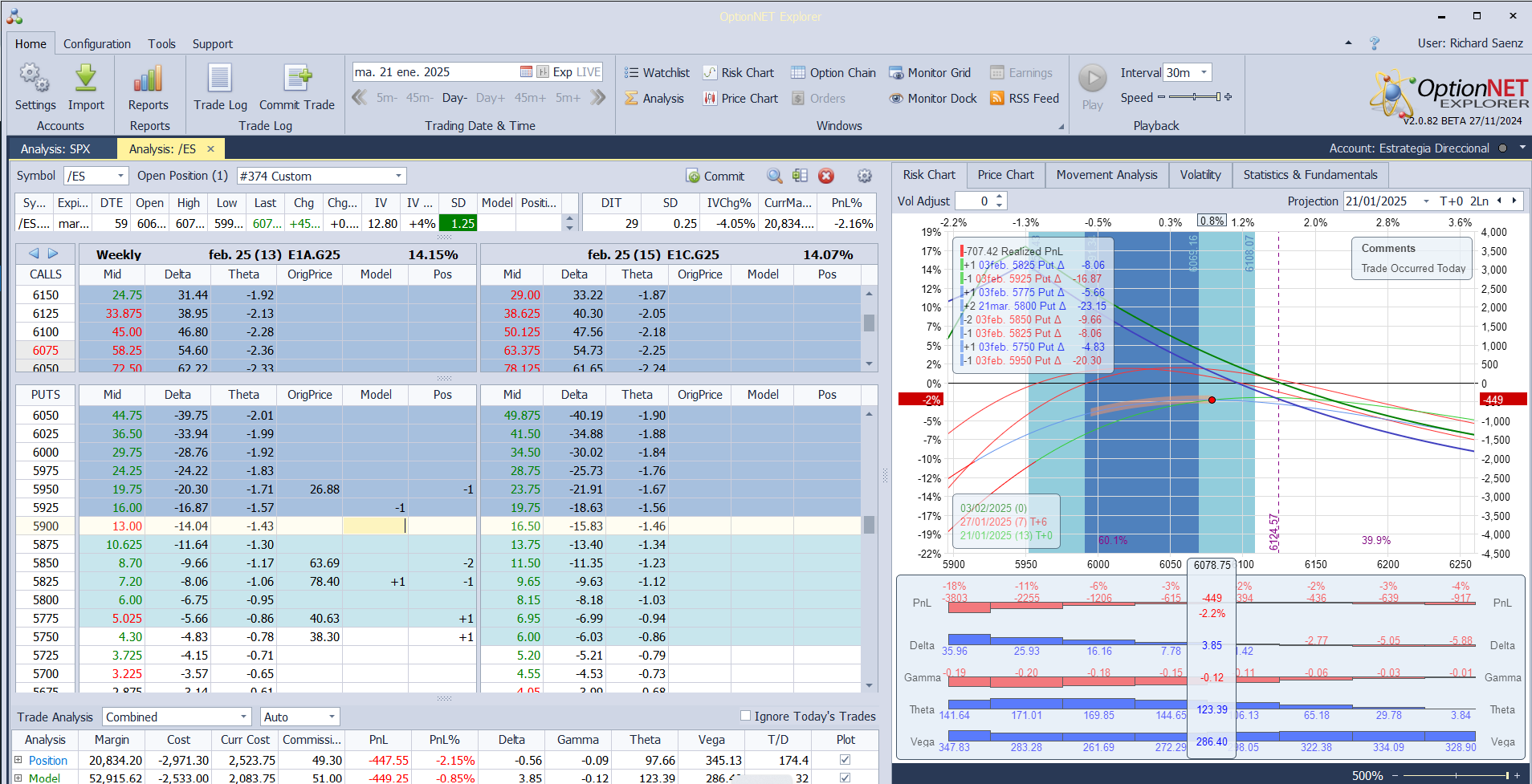1532x784 pixels.
Task: Switch to the Movement Analysis tab
Action: point(1106,175)
